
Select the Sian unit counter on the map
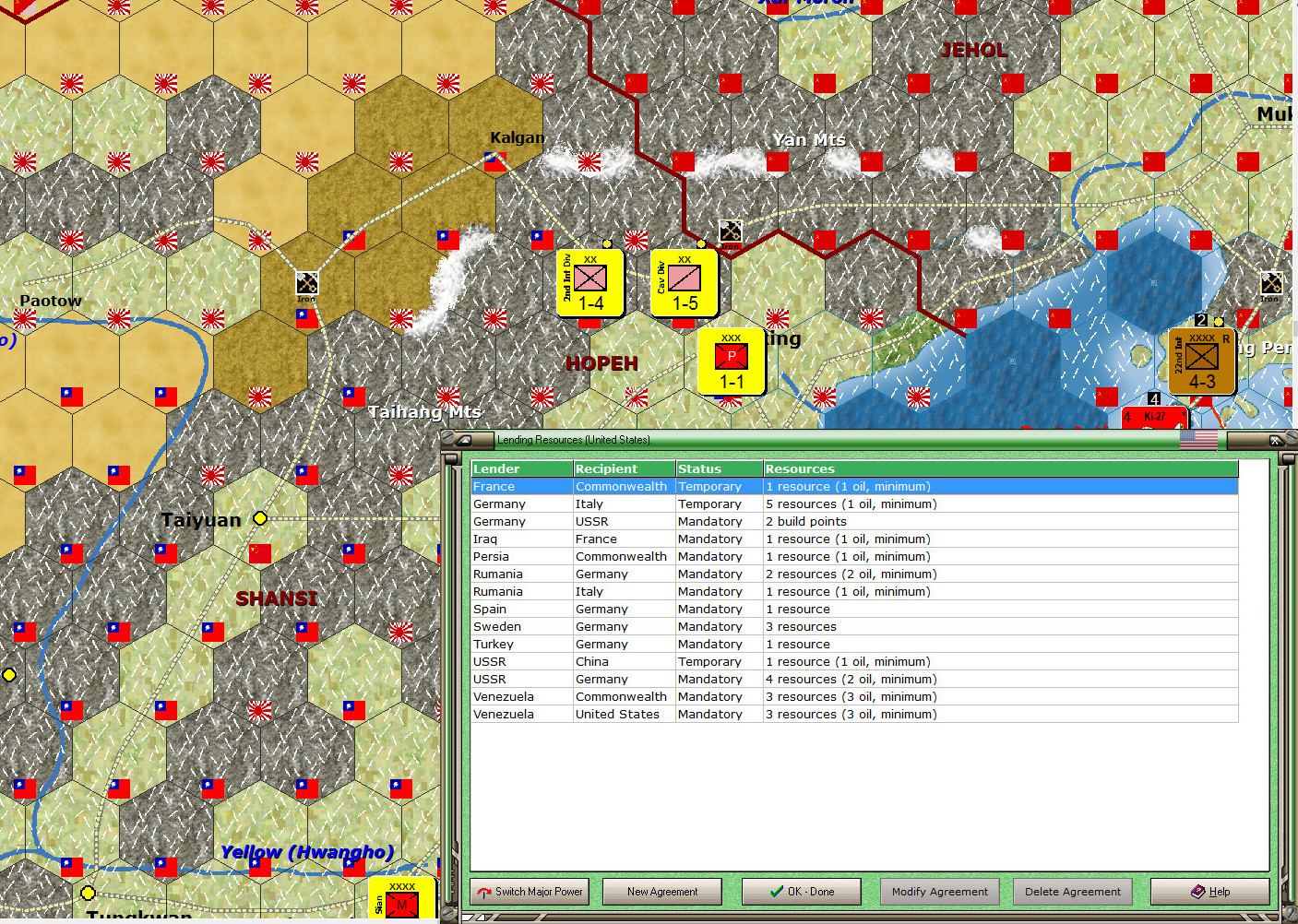point(402,899)
